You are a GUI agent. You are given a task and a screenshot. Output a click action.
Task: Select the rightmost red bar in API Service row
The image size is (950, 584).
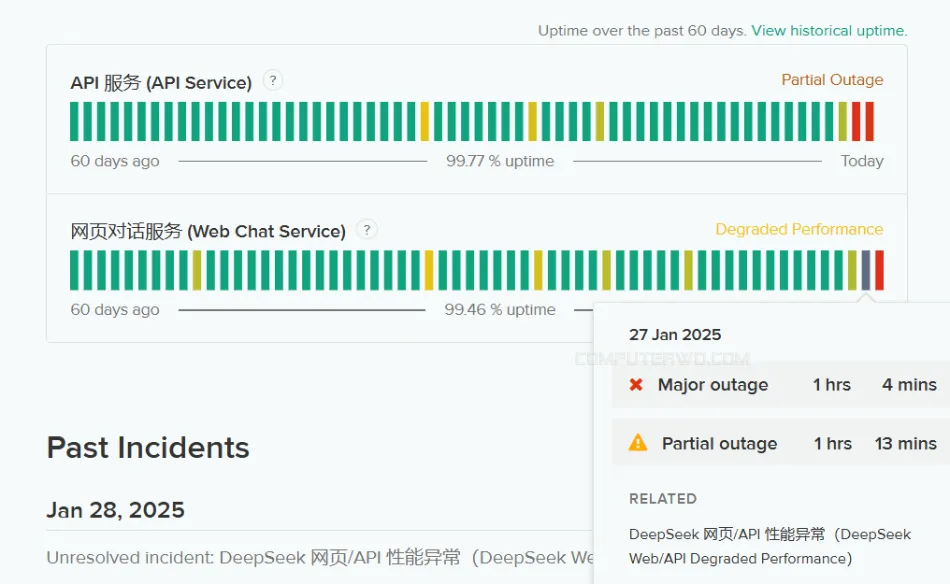[869, 121]
